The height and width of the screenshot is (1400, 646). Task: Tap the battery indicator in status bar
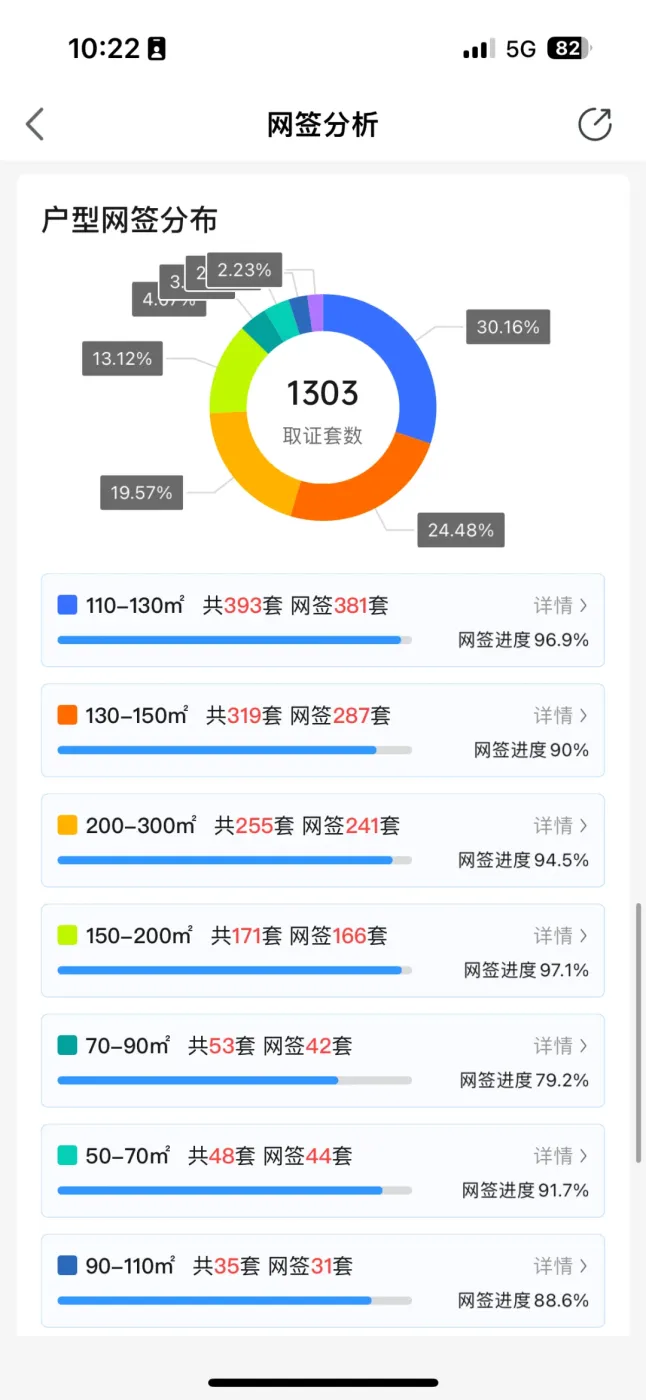tap(568, 49)
